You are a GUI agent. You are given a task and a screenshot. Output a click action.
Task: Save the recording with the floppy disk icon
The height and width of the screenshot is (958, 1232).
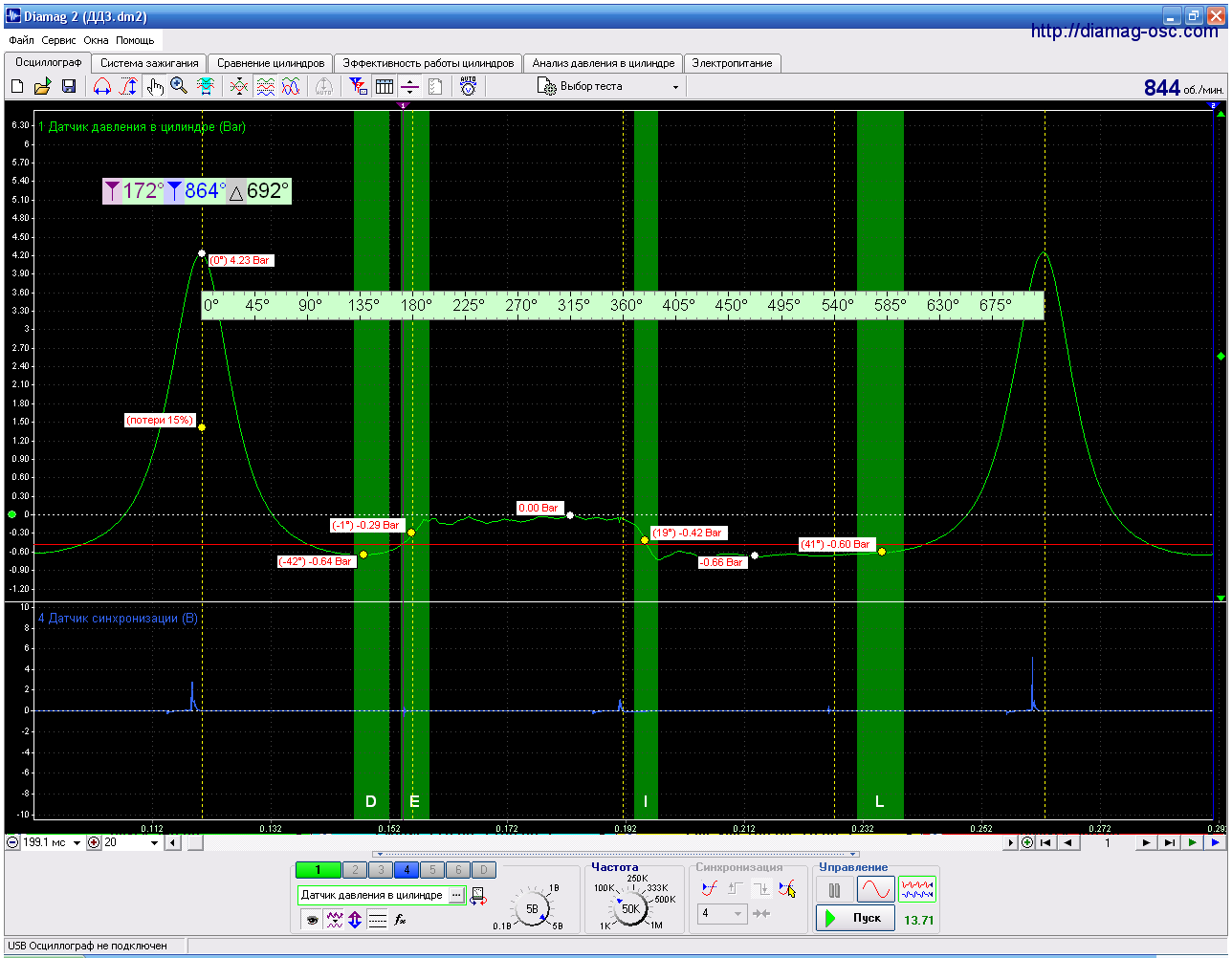click(69, 87)
